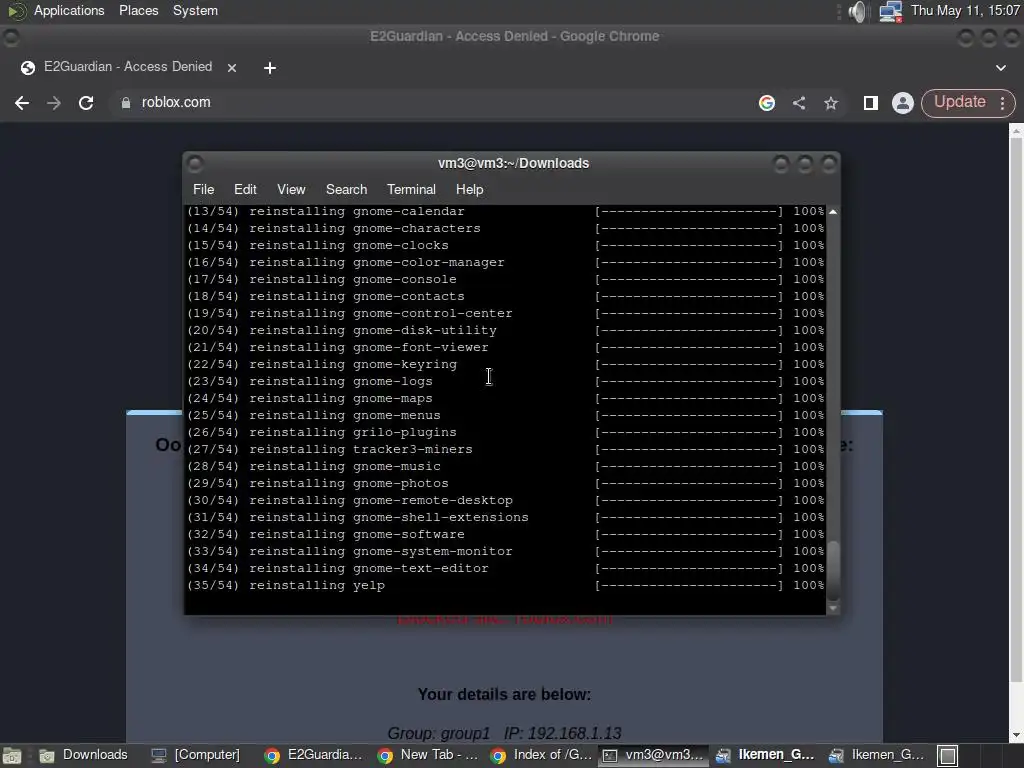Click the workspace switcher in taskbar
This screenshot has width=1024, height=768.
point(948,756)
